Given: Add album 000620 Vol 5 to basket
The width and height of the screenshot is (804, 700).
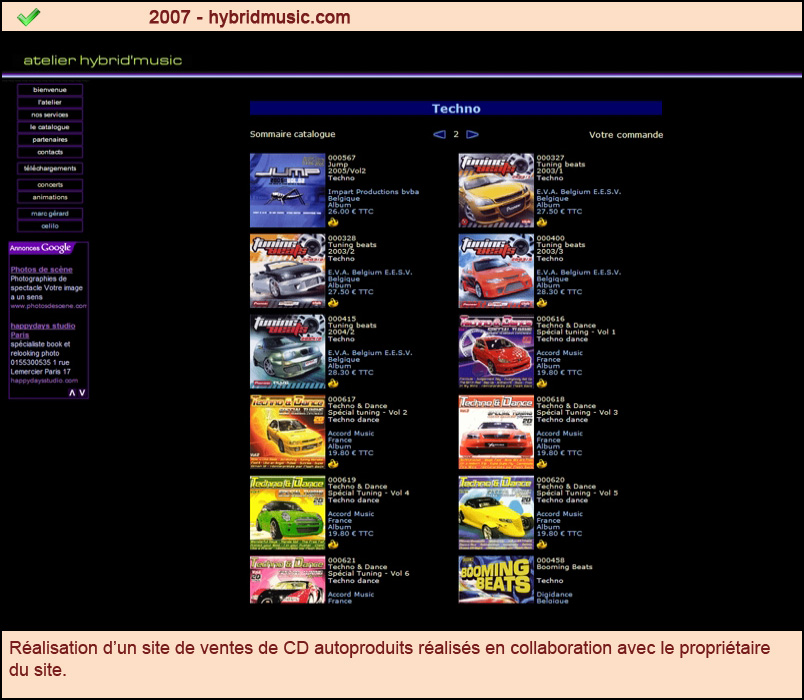Looking at the screenshot, I should [542, 544].
